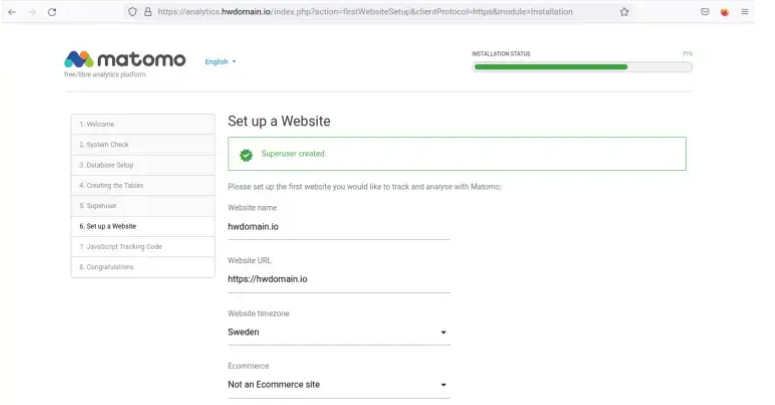Click the Ecommerce label

click(249, 366)
